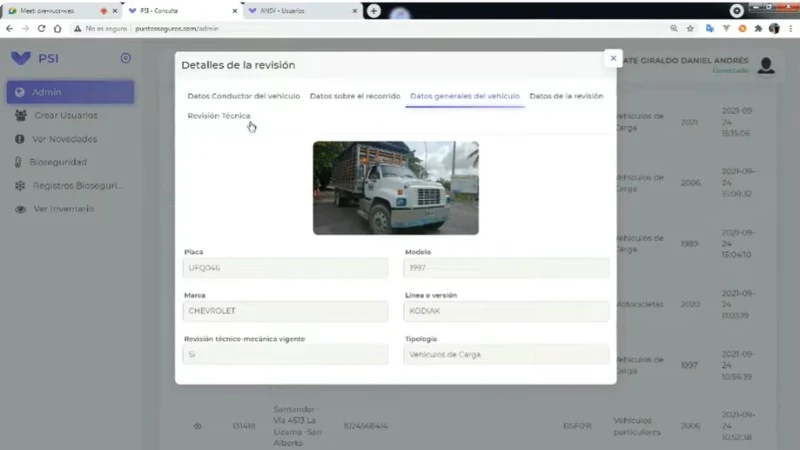
Task: Switch to Datos sobre el recorrido tab
Action: pos(355,96)
